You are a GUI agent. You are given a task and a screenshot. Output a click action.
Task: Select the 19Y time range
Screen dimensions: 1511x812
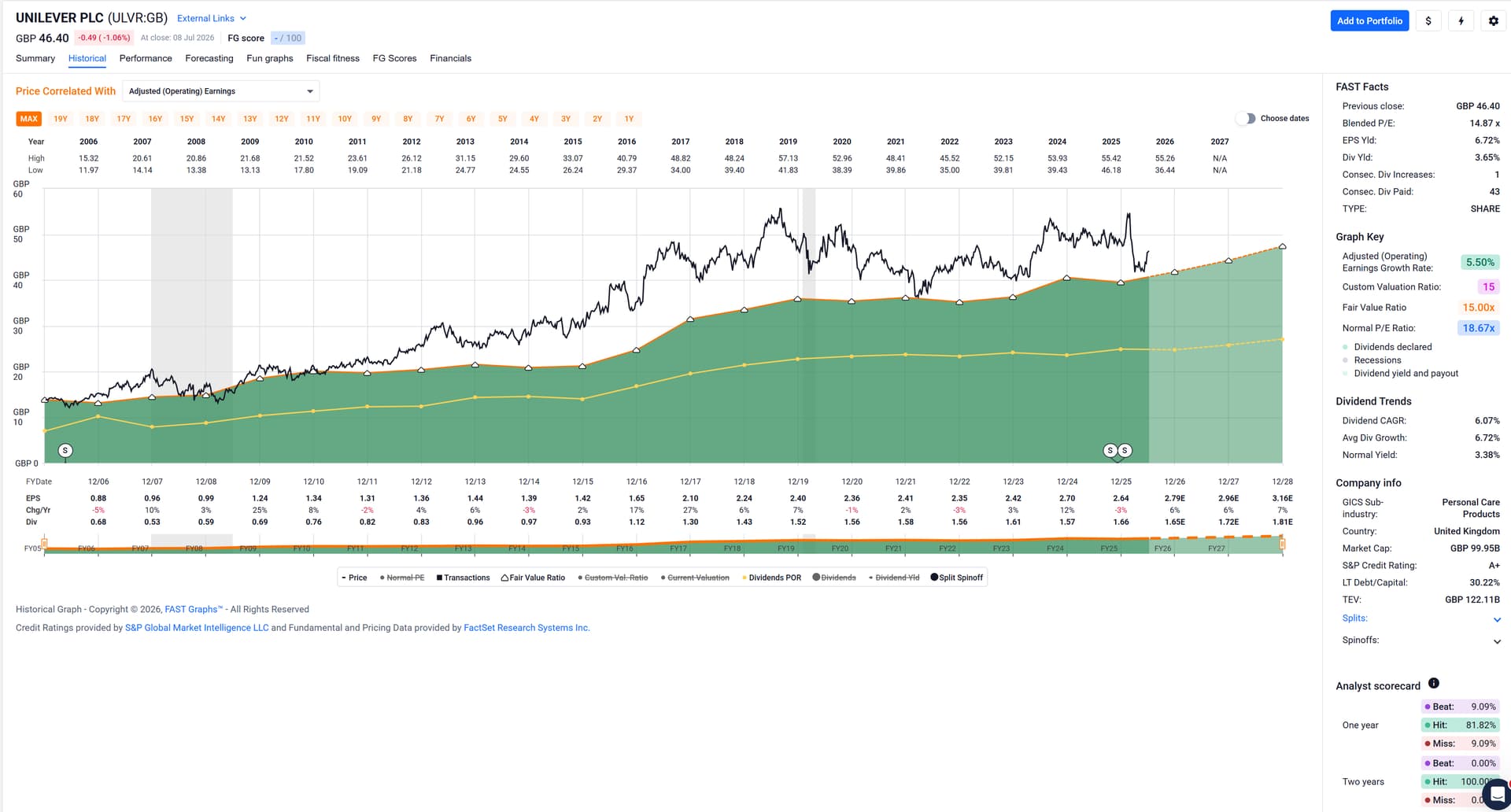click(61, 119)
